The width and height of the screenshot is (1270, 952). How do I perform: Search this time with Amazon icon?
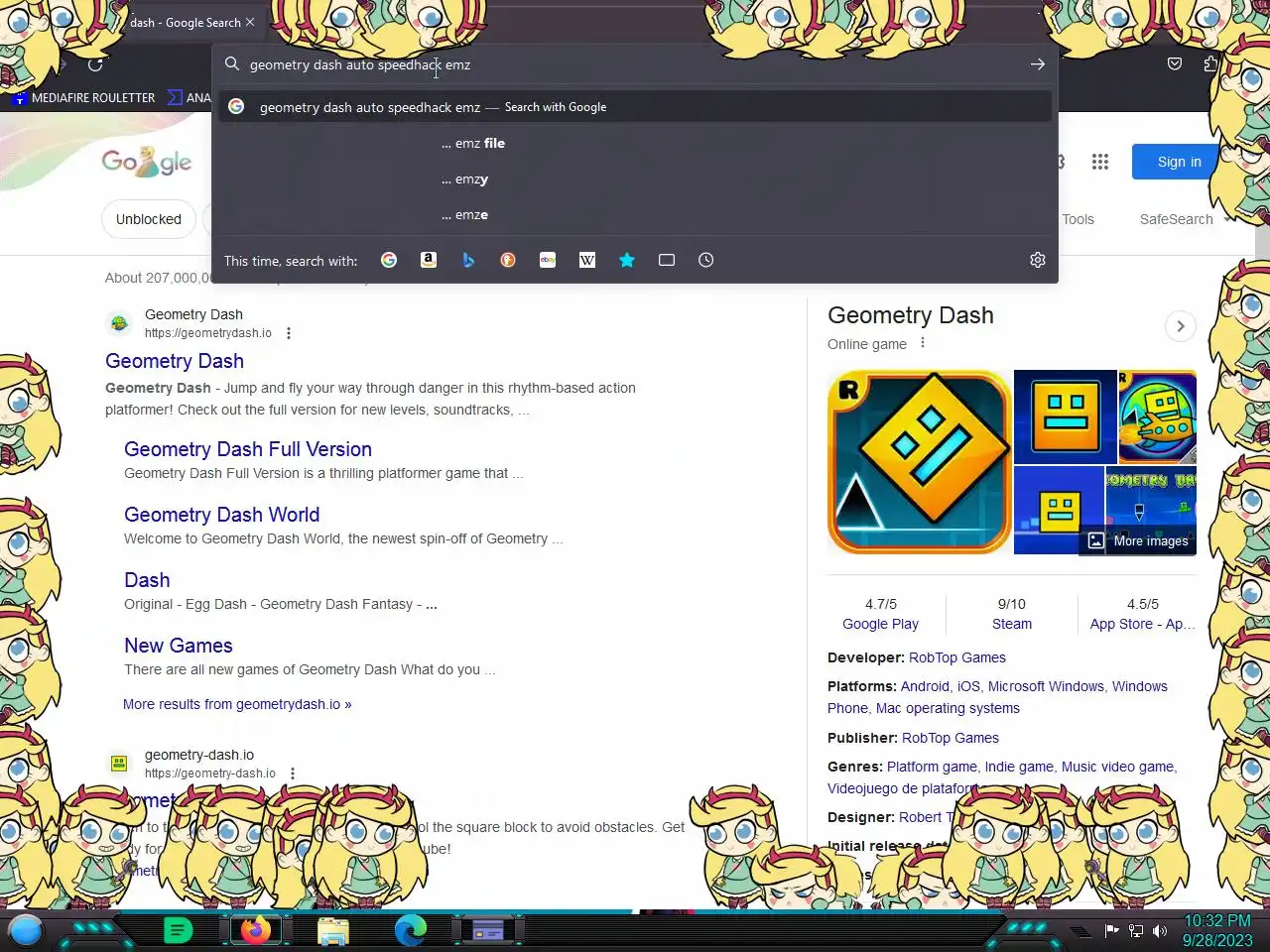(429, 260)
